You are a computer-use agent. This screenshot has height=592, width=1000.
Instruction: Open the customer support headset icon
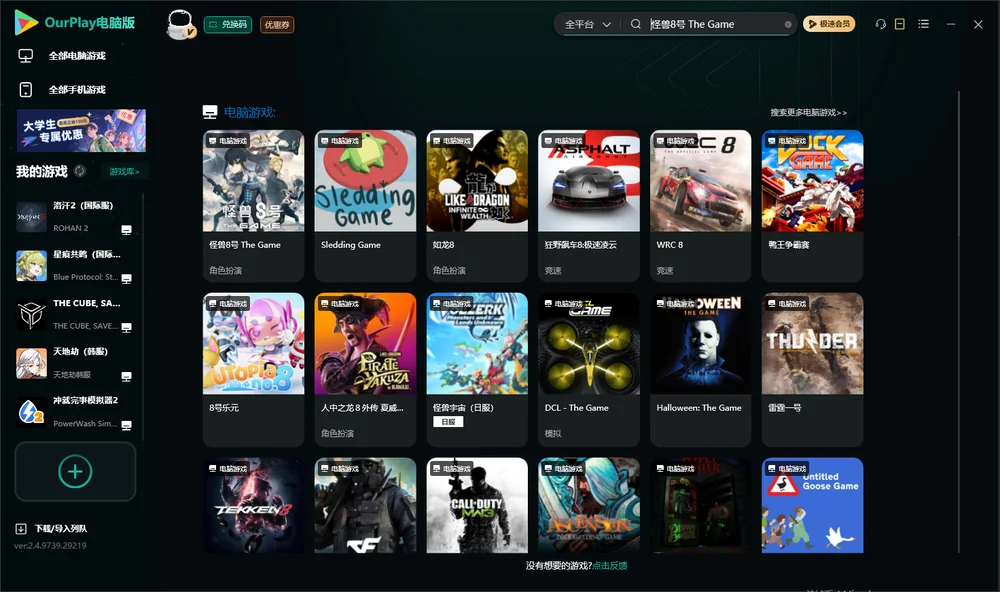881,24
